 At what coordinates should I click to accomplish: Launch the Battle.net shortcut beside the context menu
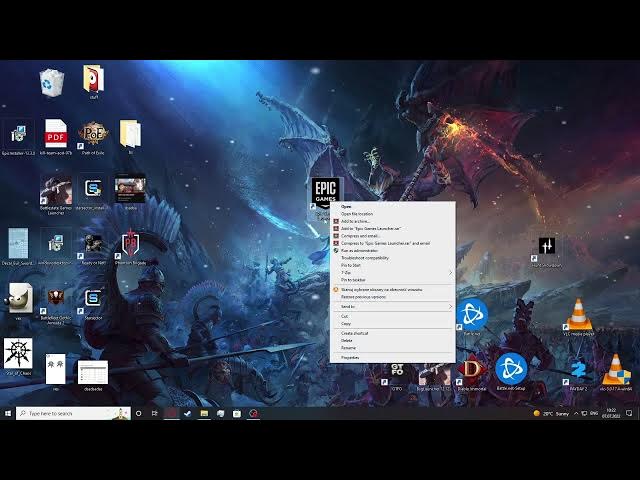[472, 314]
